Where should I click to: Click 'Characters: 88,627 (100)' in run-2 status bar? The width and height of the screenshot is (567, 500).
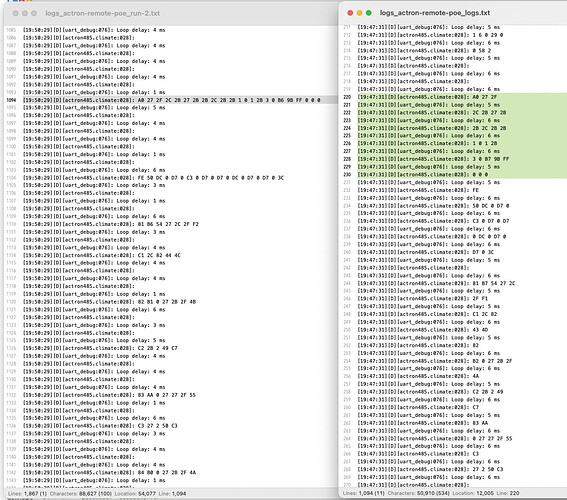point(81,493)
